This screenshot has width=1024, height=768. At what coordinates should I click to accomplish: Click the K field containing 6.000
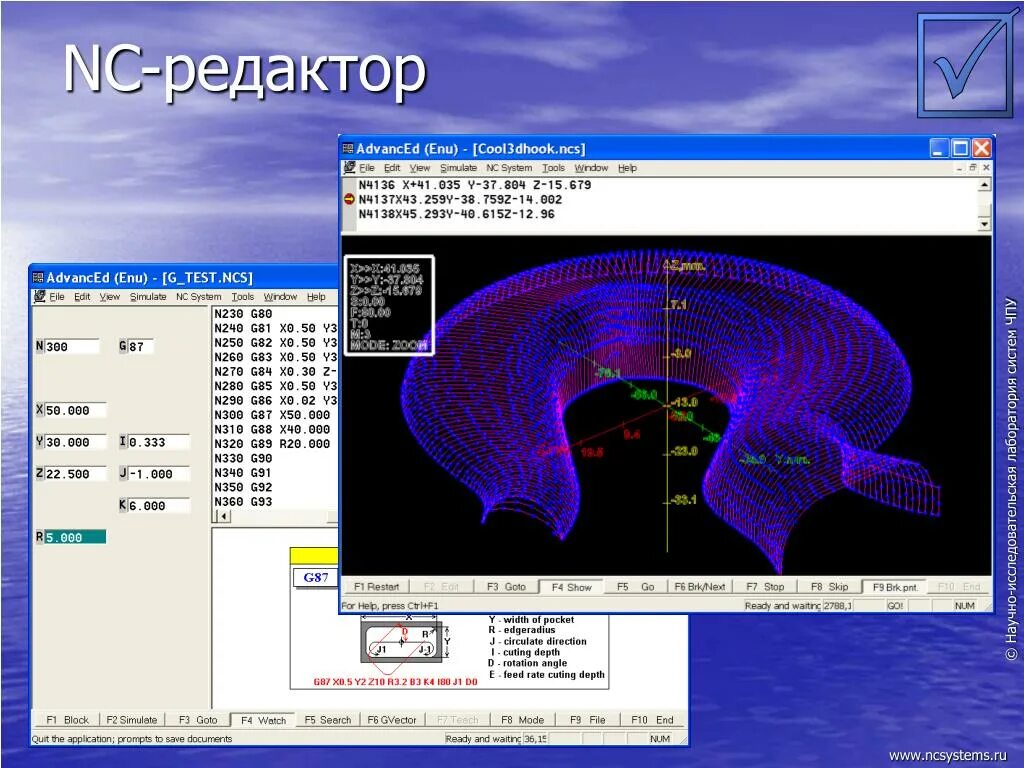(x=158, y=505)
